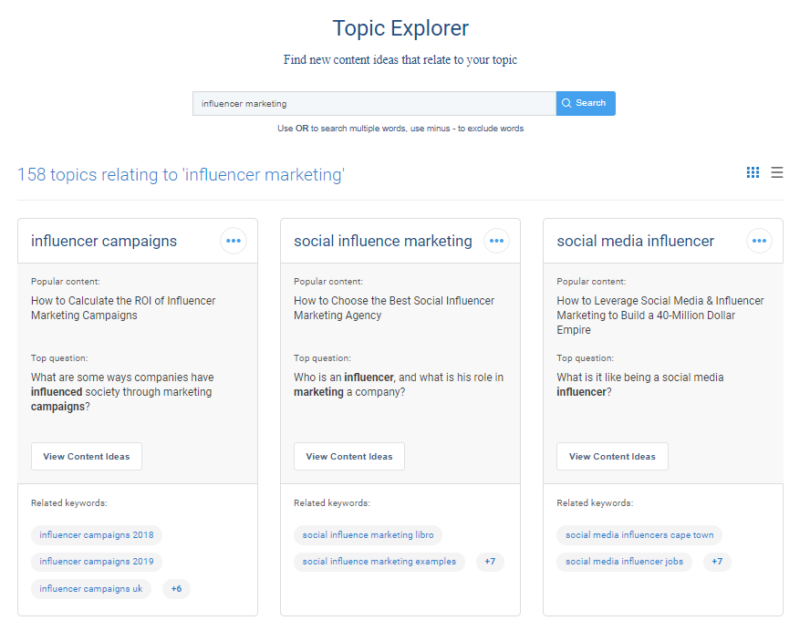Select keyword tag influencer campaigns uk
810x631 pixels.
[91, 589]
